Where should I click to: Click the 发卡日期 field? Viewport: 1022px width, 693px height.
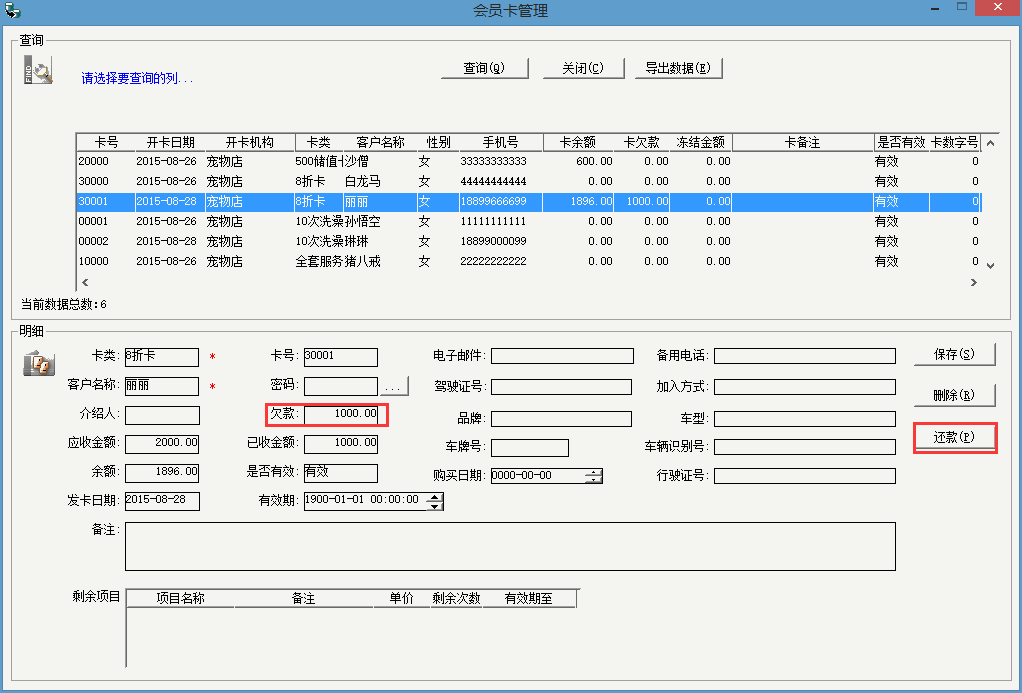[x=162, y=501]
